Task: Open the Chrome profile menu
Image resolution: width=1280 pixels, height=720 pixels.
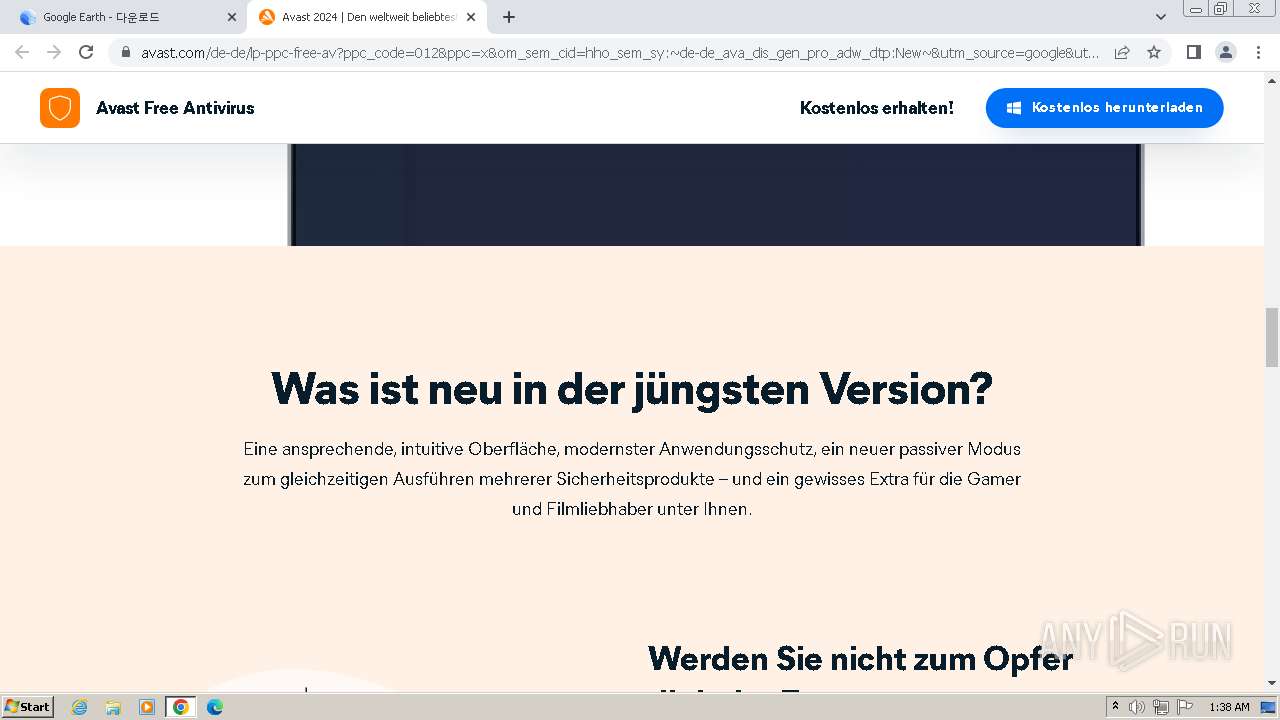Action: pyautogui.click(x=1225, y=52)
